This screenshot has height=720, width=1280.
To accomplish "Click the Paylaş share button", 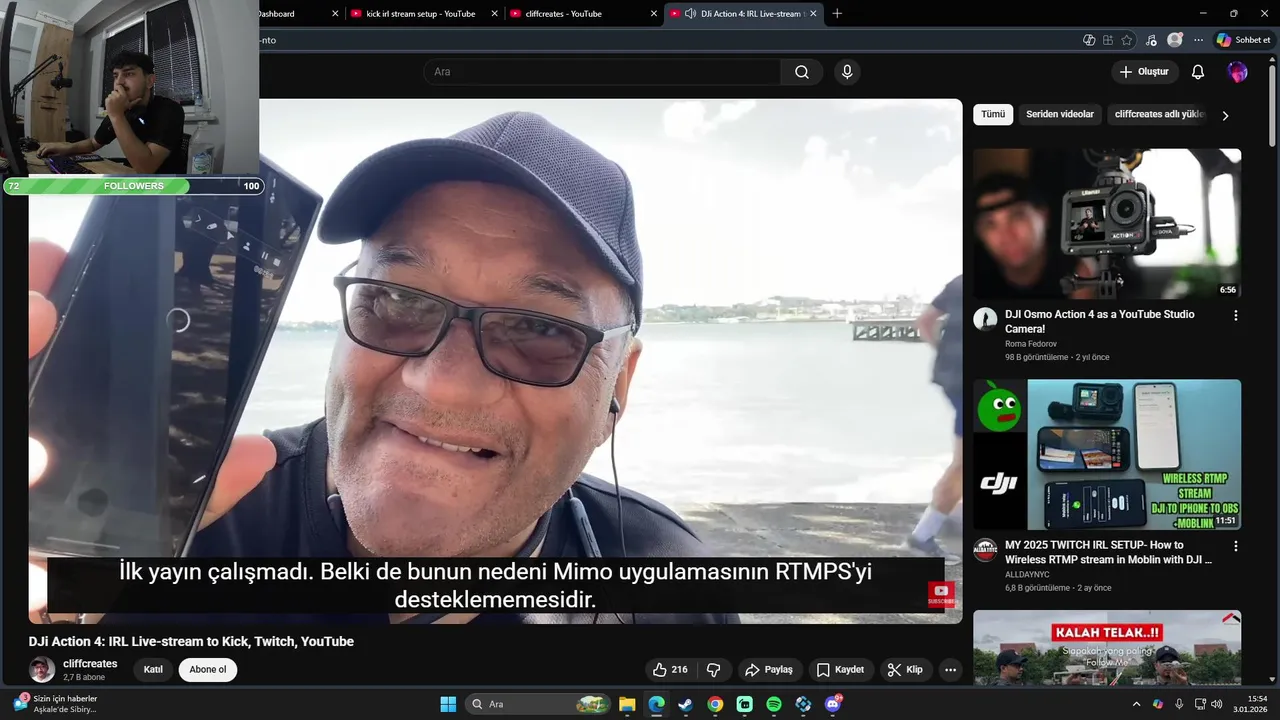I will 769,670.
